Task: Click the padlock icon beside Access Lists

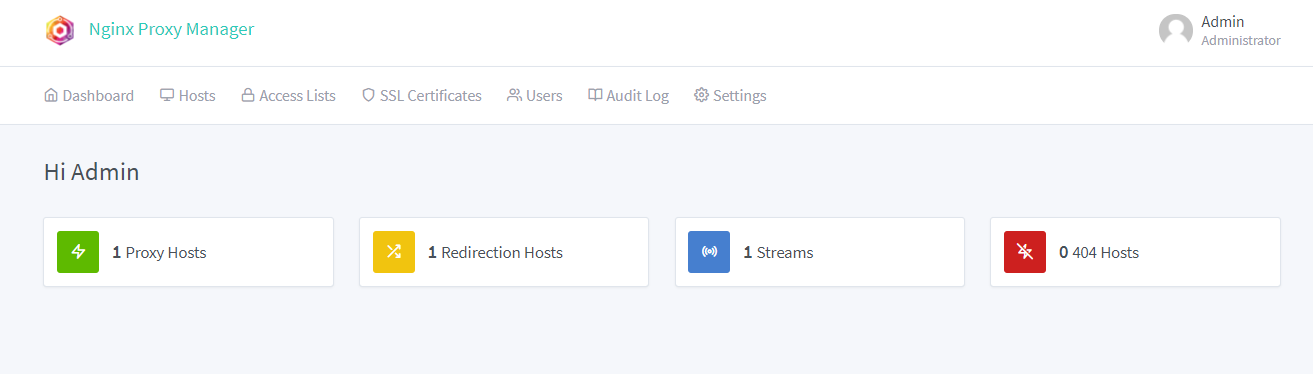Action: coord(248,95)
